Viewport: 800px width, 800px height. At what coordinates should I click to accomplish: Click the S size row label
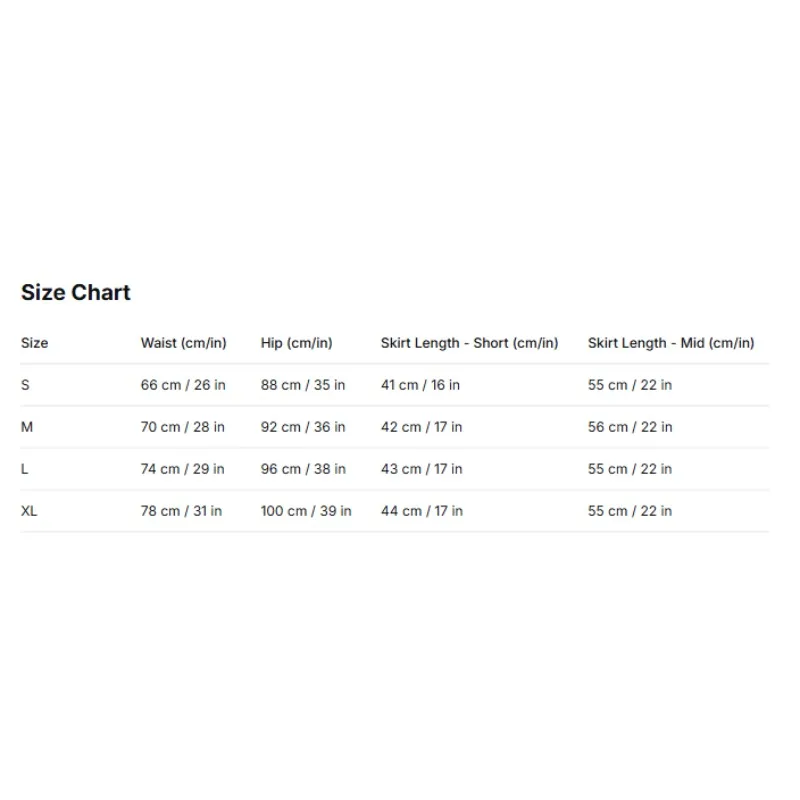(x=25, y=385)
